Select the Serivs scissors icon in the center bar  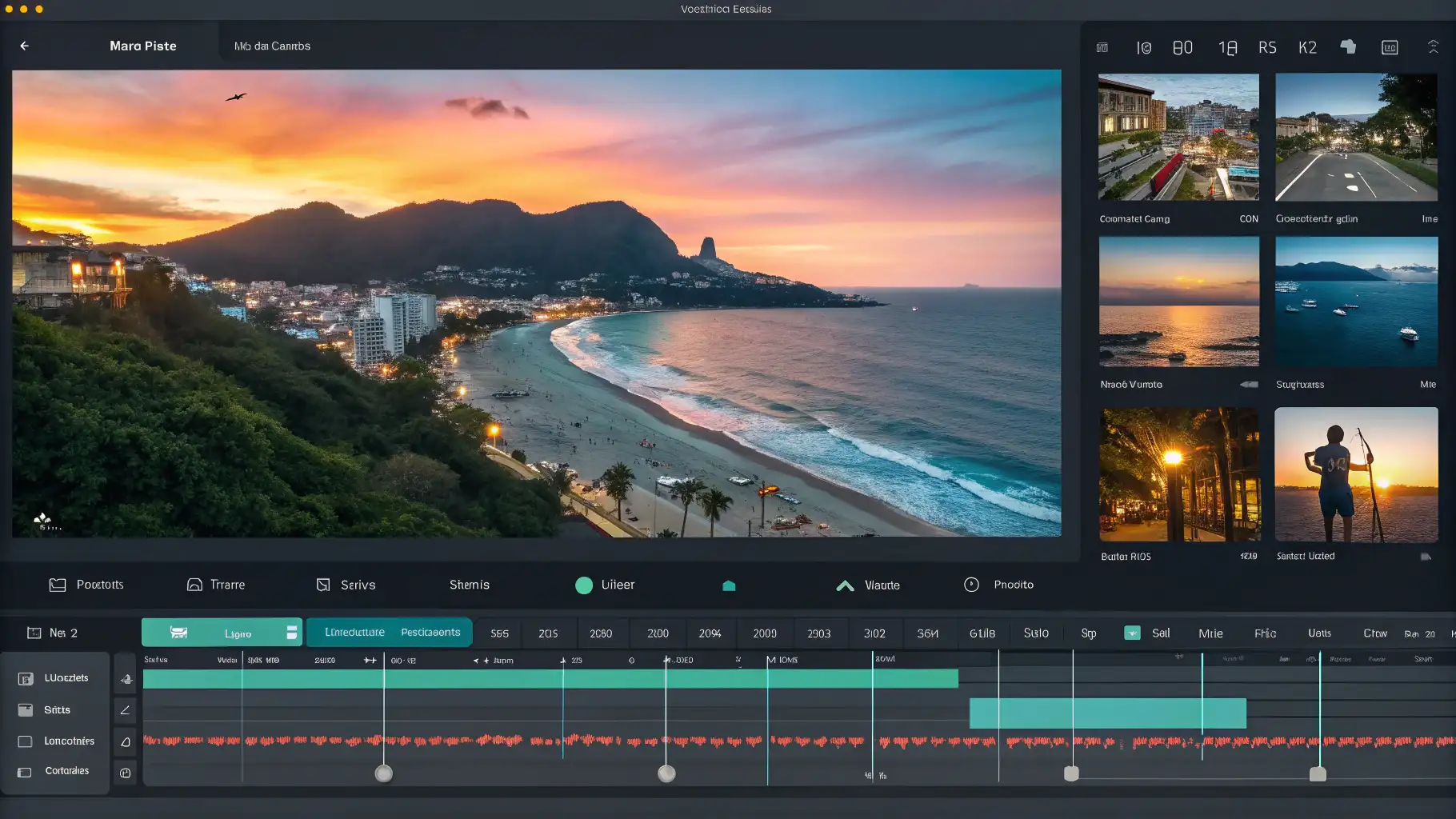coord(323,585)
